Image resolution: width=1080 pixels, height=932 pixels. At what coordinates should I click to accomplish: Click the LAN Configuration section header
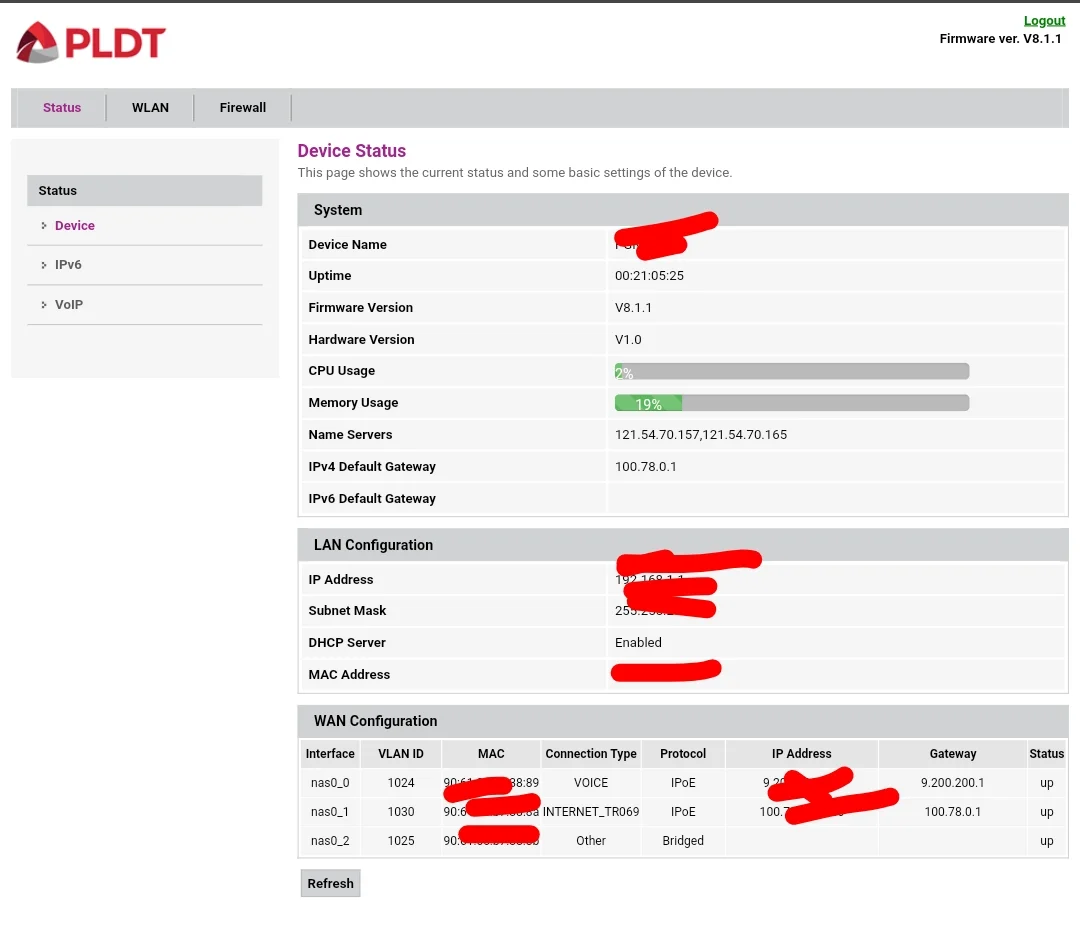click(x=683, y=545)
